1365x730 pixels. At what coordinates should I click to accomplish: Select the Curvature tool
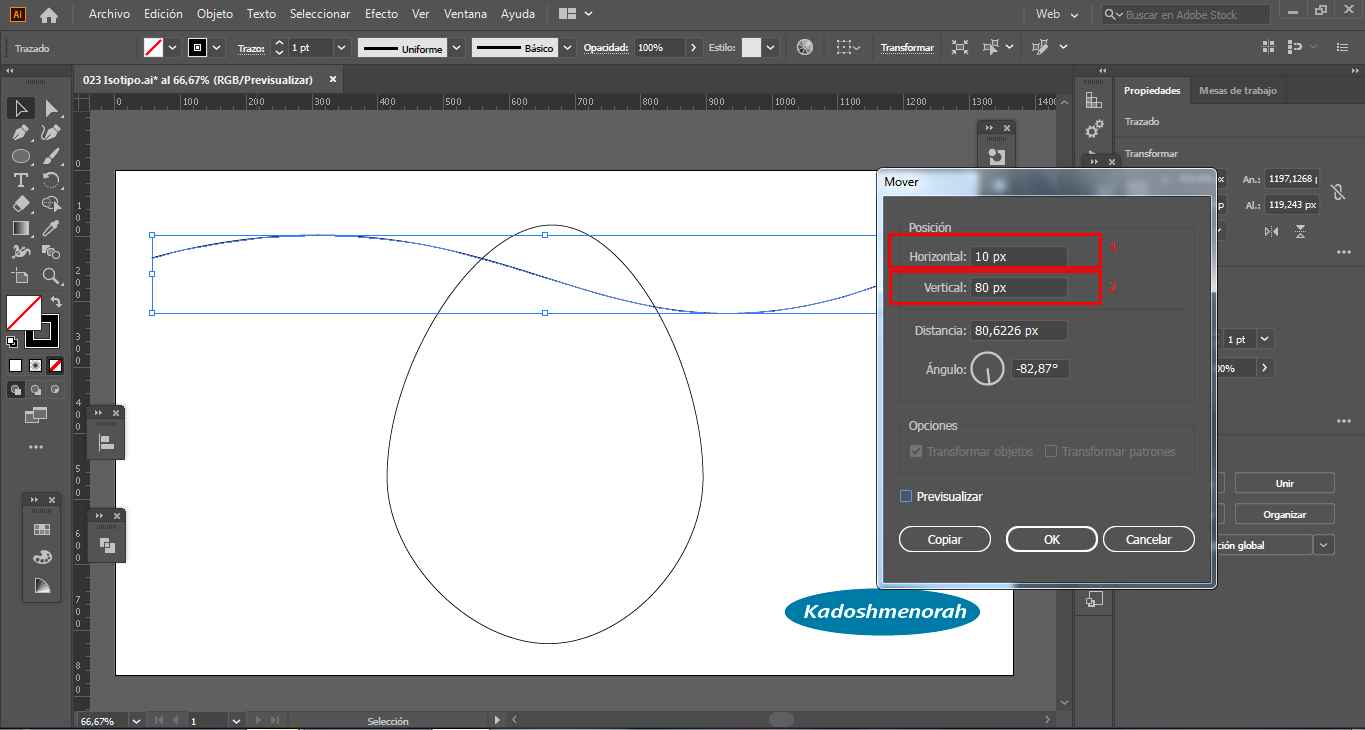(x=51, y=132)
